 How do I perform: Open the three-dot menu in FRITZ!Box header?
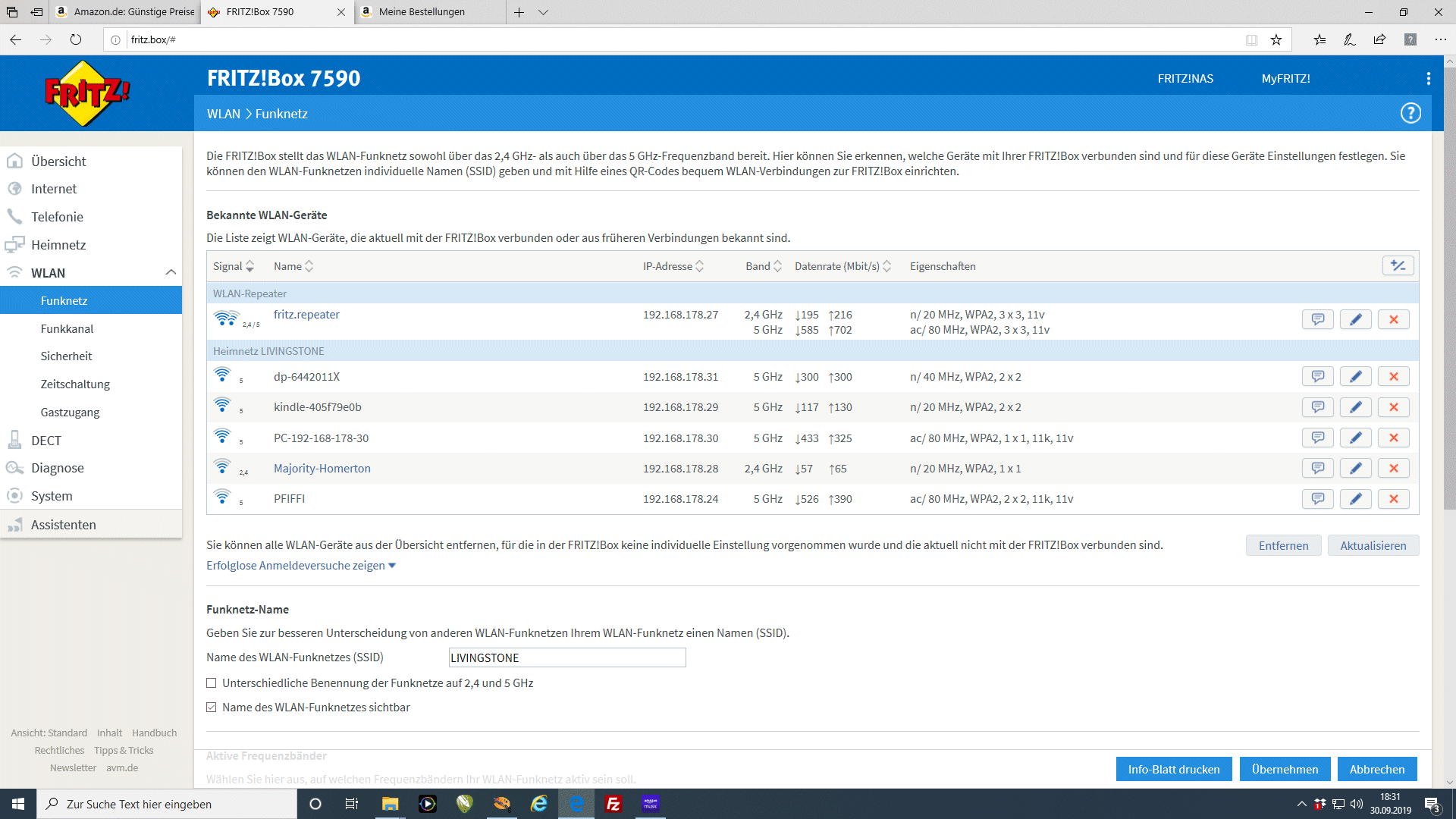(x=1429, y=78)
